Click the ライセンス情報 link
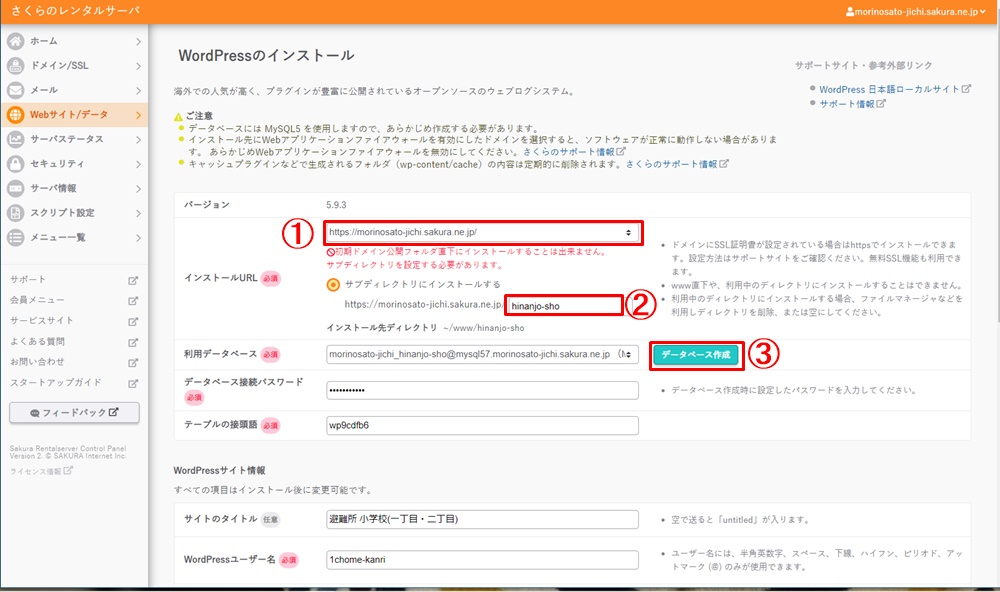This screenshot has width=1000, height=592. pyautogui.click(x=36, y=471)
